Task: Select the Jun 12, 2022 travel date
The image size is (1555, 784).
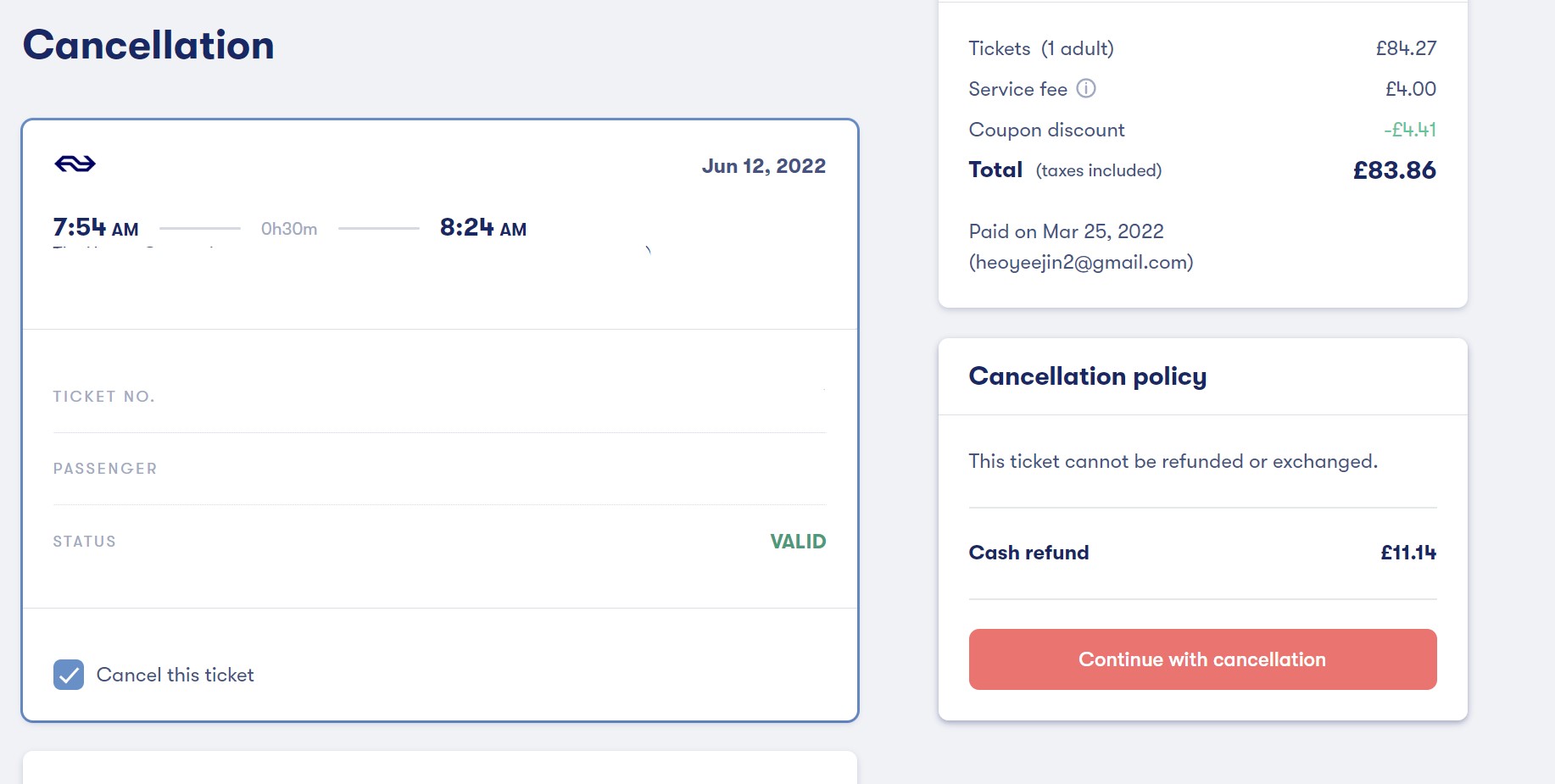Action: 763,166
